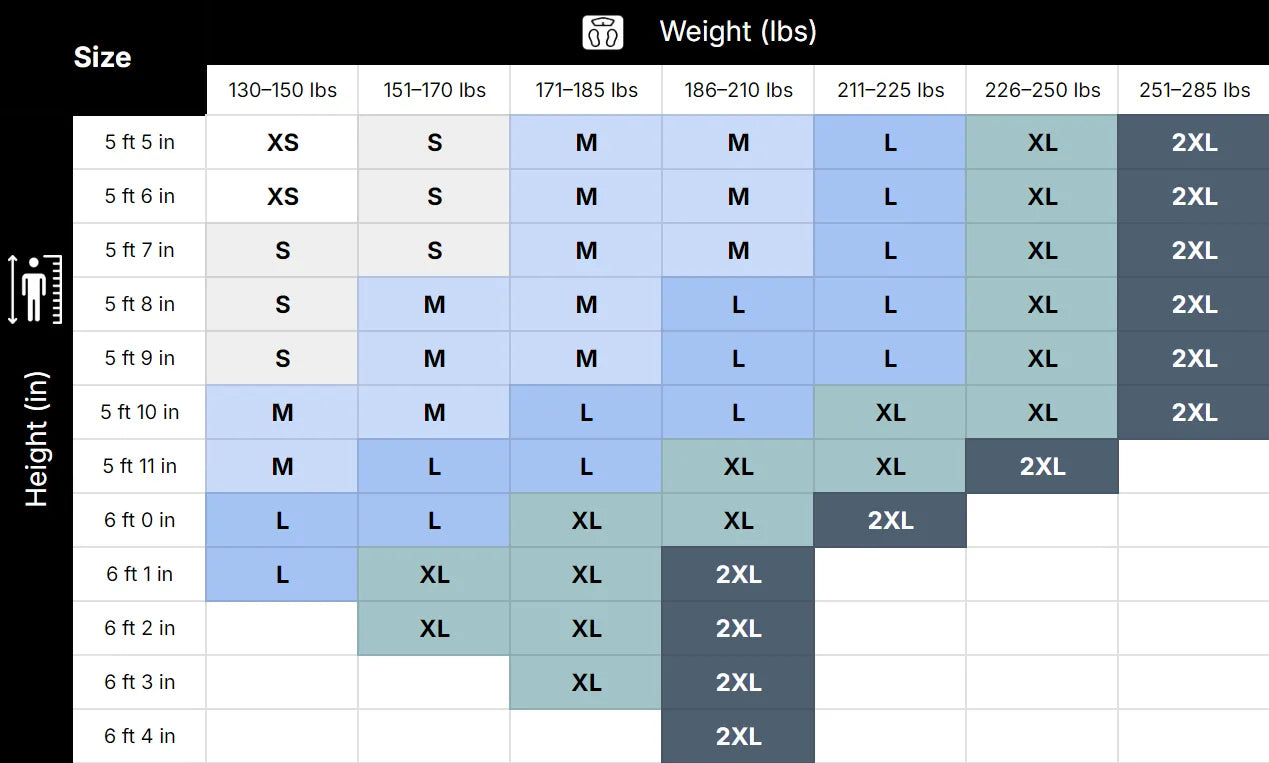Pick the 2XL cell in 6 ft 0 in row
1269x763 pixels.
[890, 521]
